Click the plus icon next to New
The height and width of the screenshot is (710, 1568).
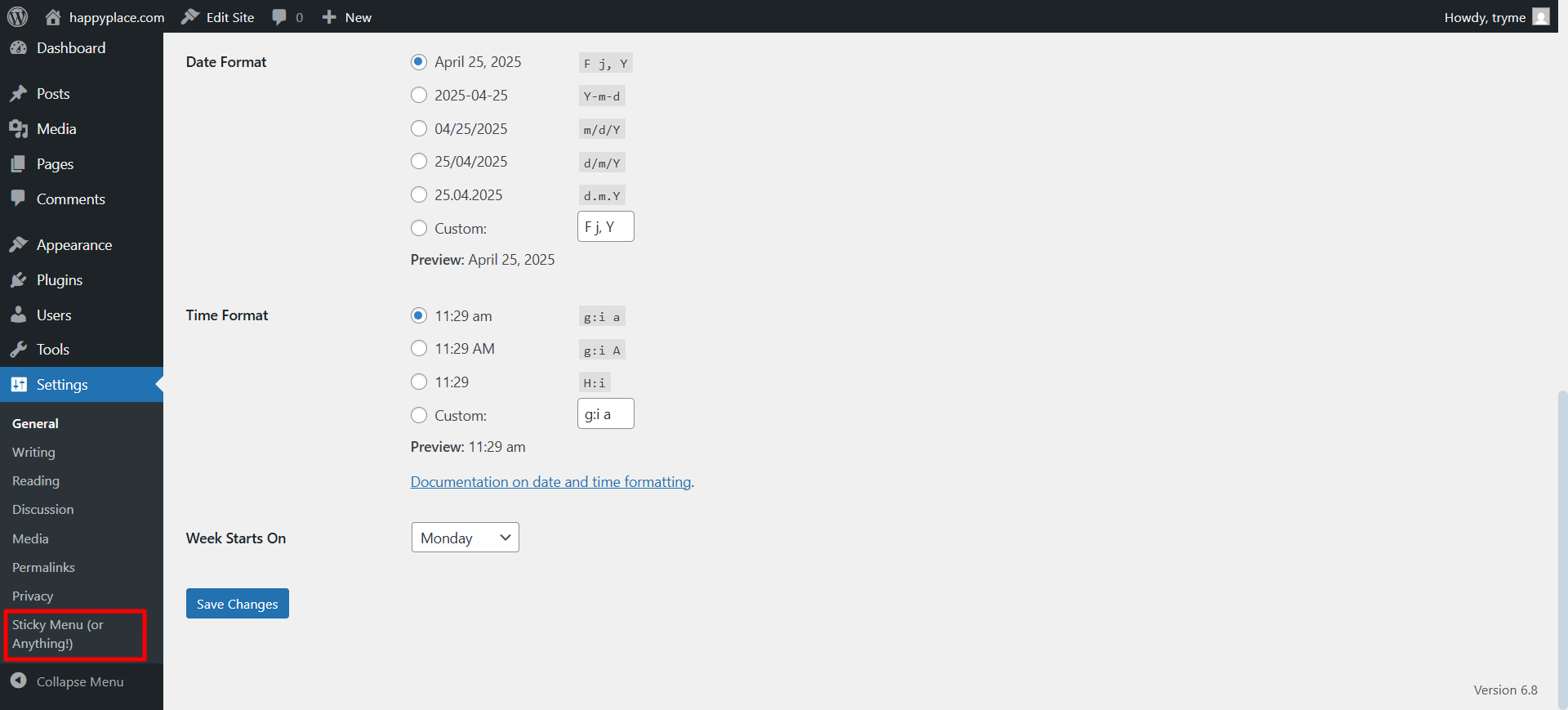(329, 17)
